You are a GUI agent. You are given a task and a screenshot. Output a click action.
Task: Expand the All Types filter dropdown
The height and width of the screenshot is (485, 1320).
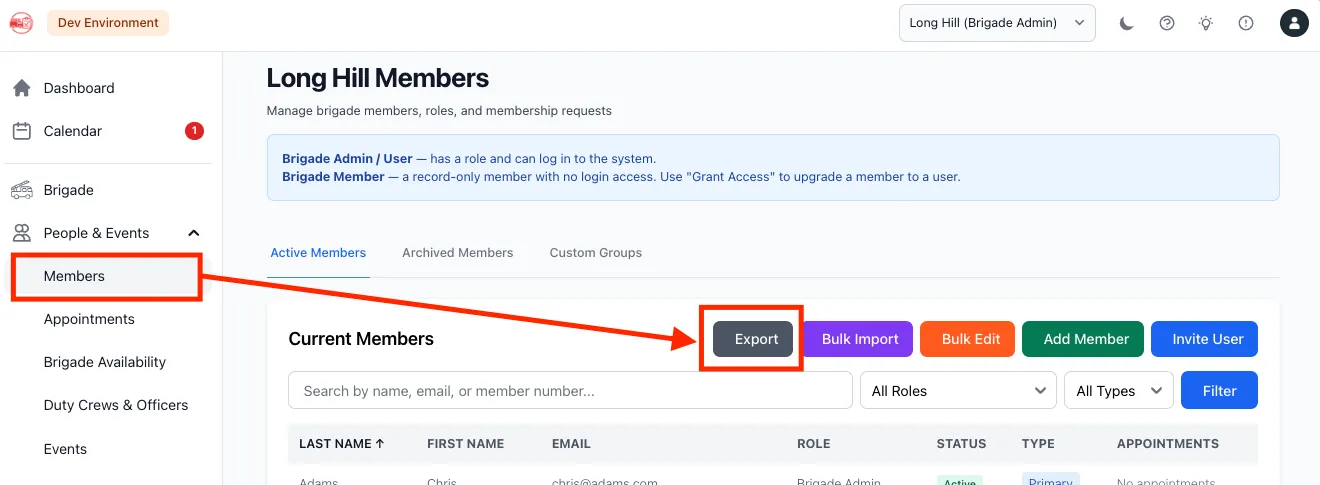(1119, 391)
